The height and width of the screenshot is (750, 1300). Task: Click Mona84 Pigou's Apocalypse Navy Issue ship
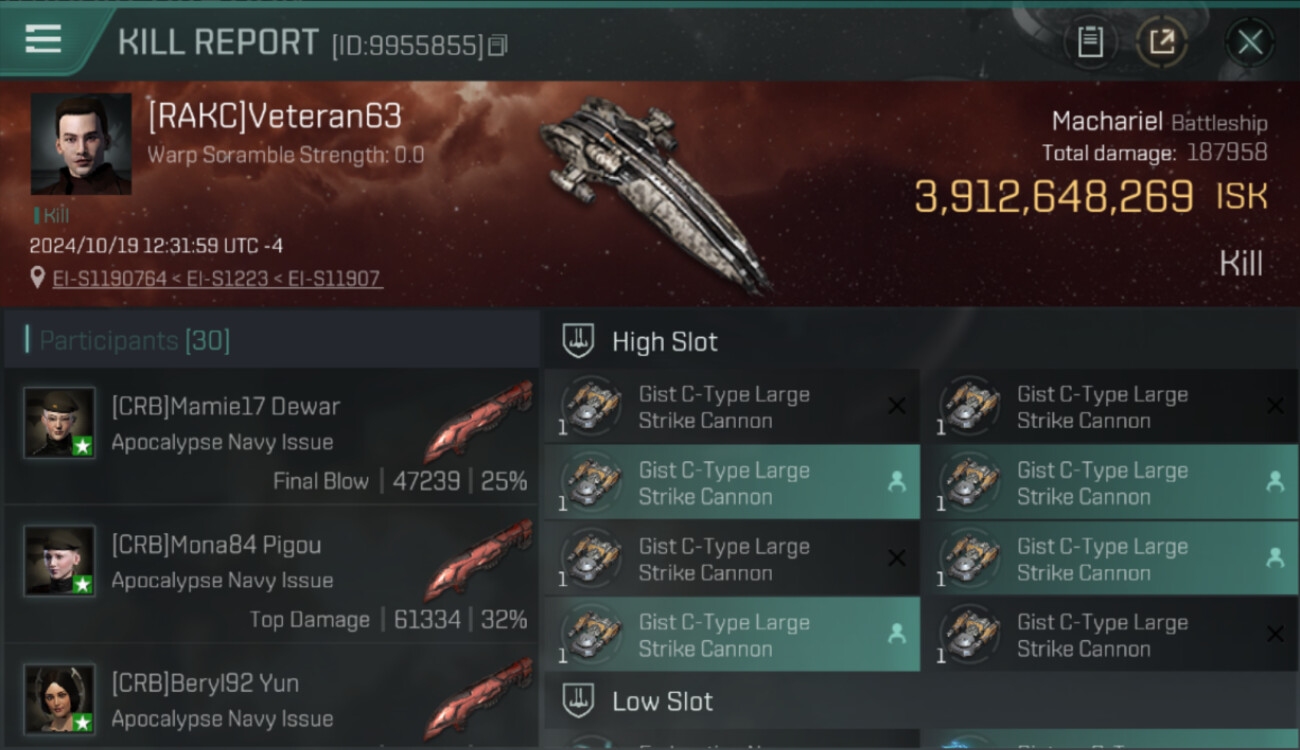479,560
